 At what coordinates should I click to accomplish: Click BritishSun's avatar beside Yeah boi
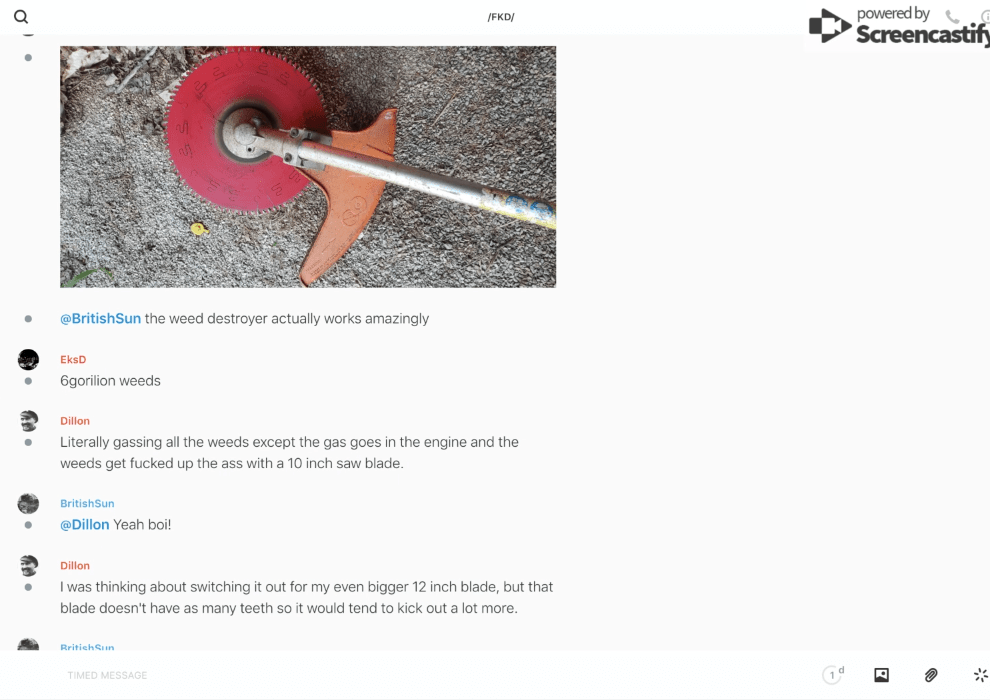pos(28,504)
